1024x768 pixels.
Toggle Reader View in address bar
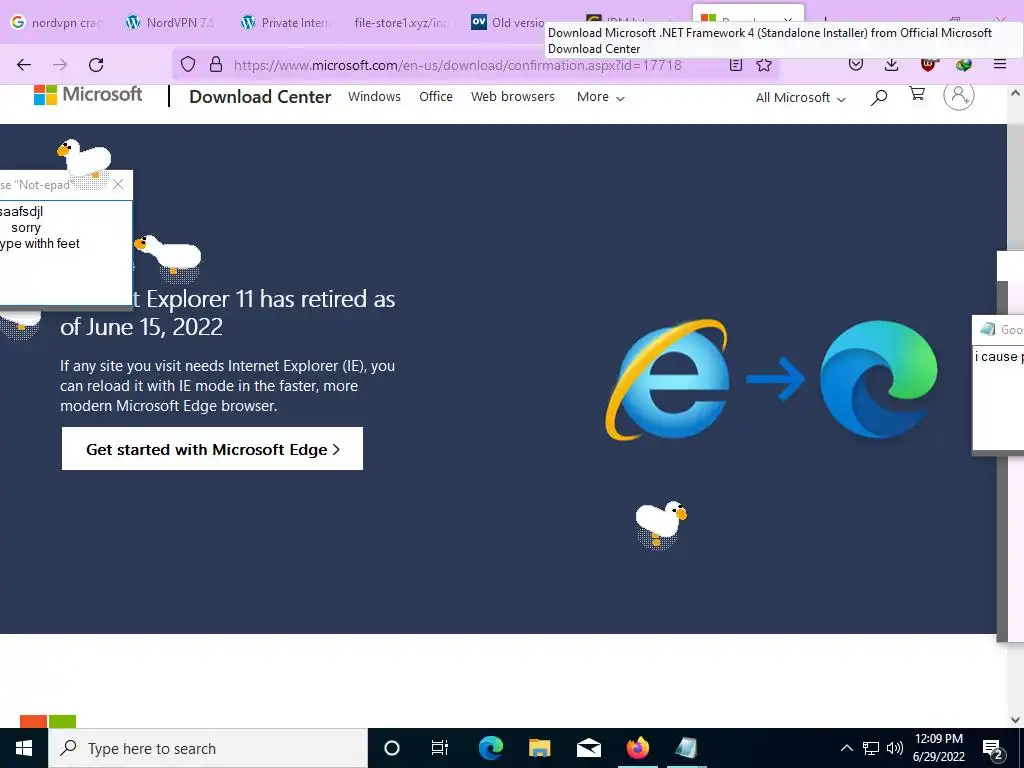point(736,65)
